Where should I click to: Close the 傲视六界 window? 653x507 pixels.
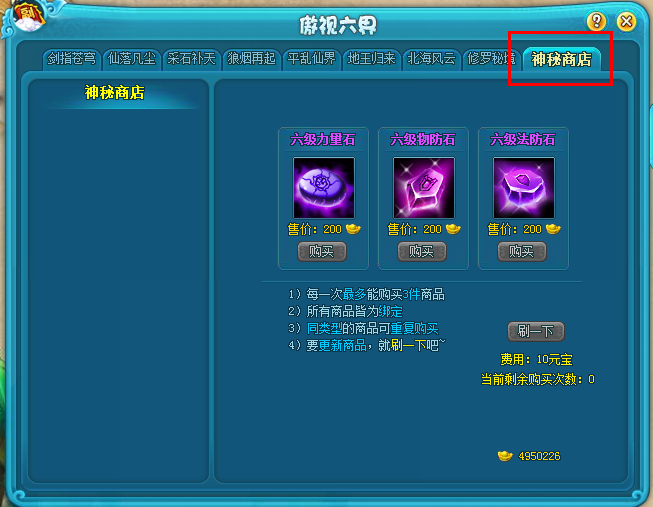(x=626, y=21)
